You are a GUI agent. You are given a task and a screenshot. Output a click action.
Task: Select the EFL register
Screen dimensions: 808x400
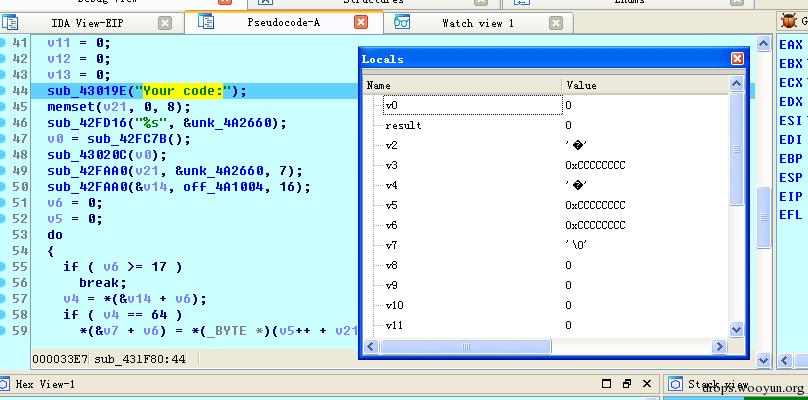point(791,215)
